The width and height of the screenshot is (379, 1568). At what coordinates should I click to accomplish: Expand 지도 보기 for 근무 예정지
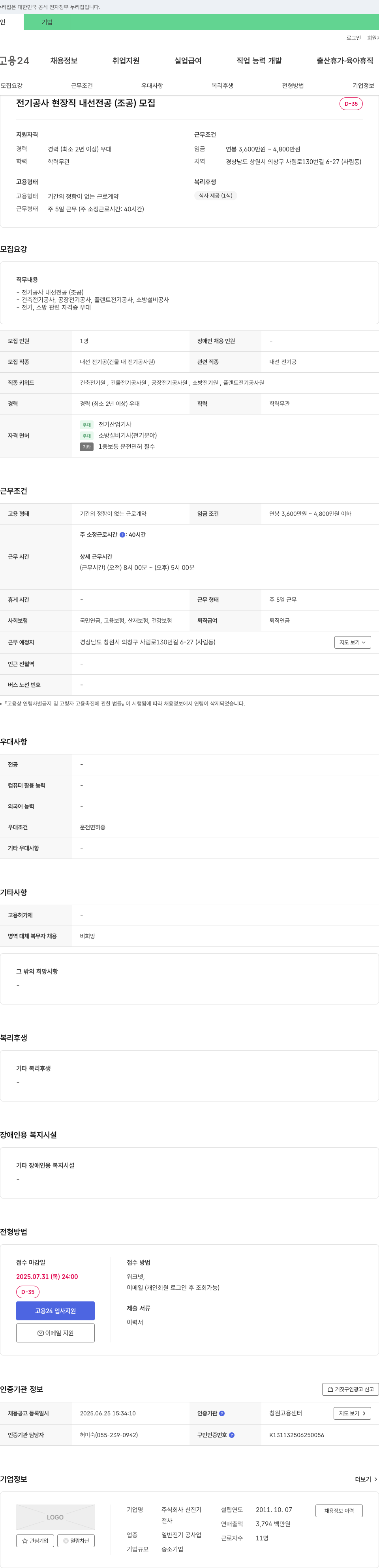[353, 642]
